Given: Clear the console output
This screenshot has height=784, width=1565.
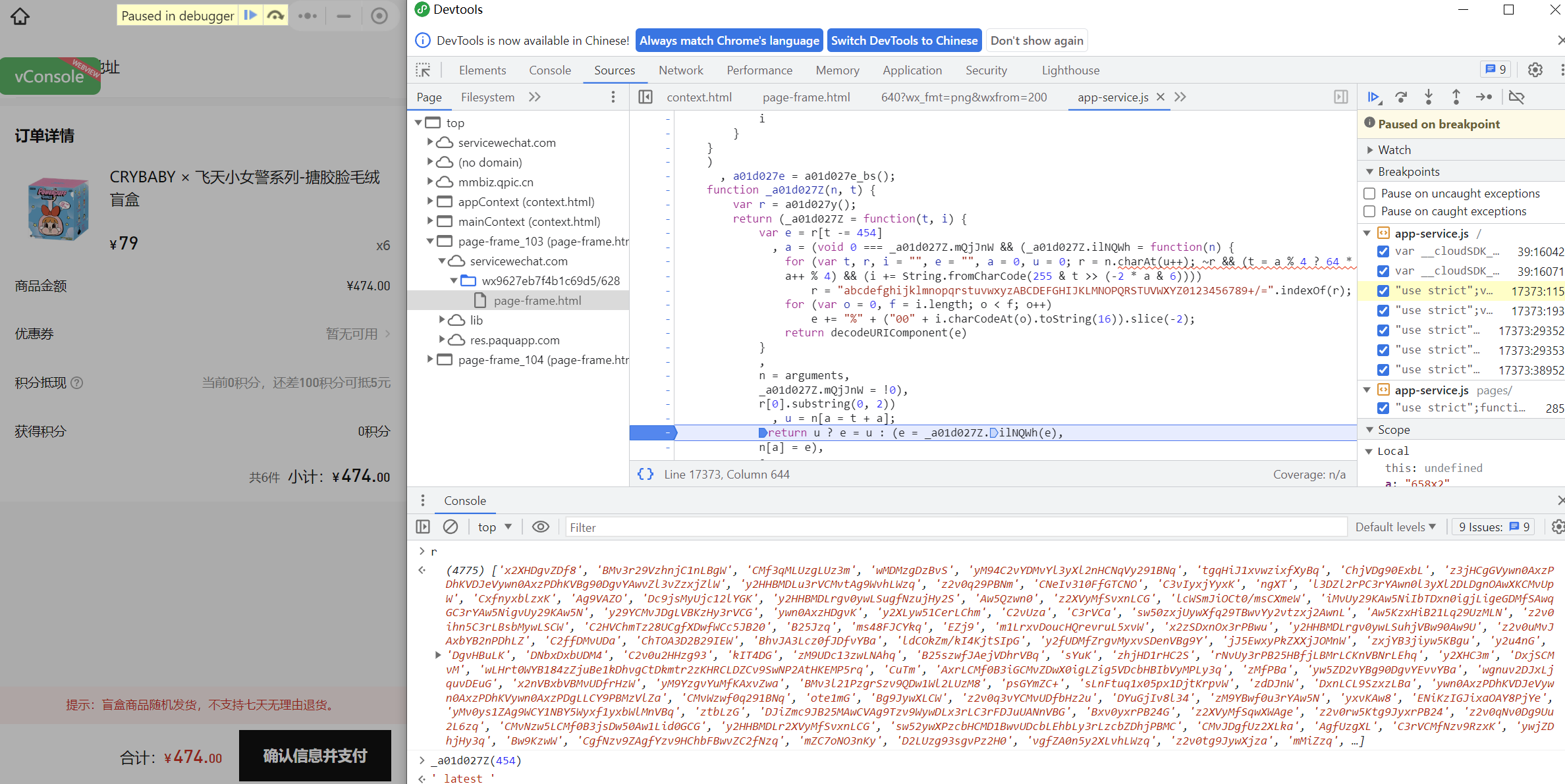Looking at the screenshot, I should (x=451, y=527).
